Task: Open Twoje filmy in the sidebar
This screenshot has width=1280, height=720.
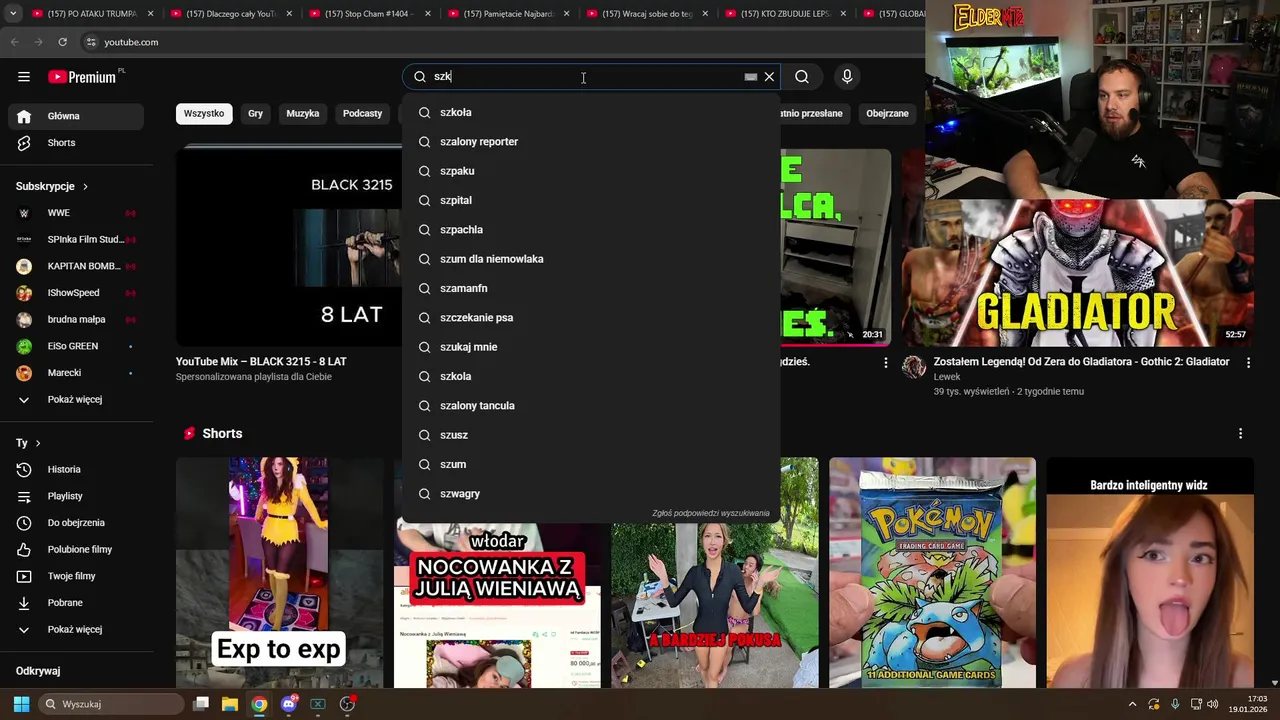Action: (x=76, y=576)
